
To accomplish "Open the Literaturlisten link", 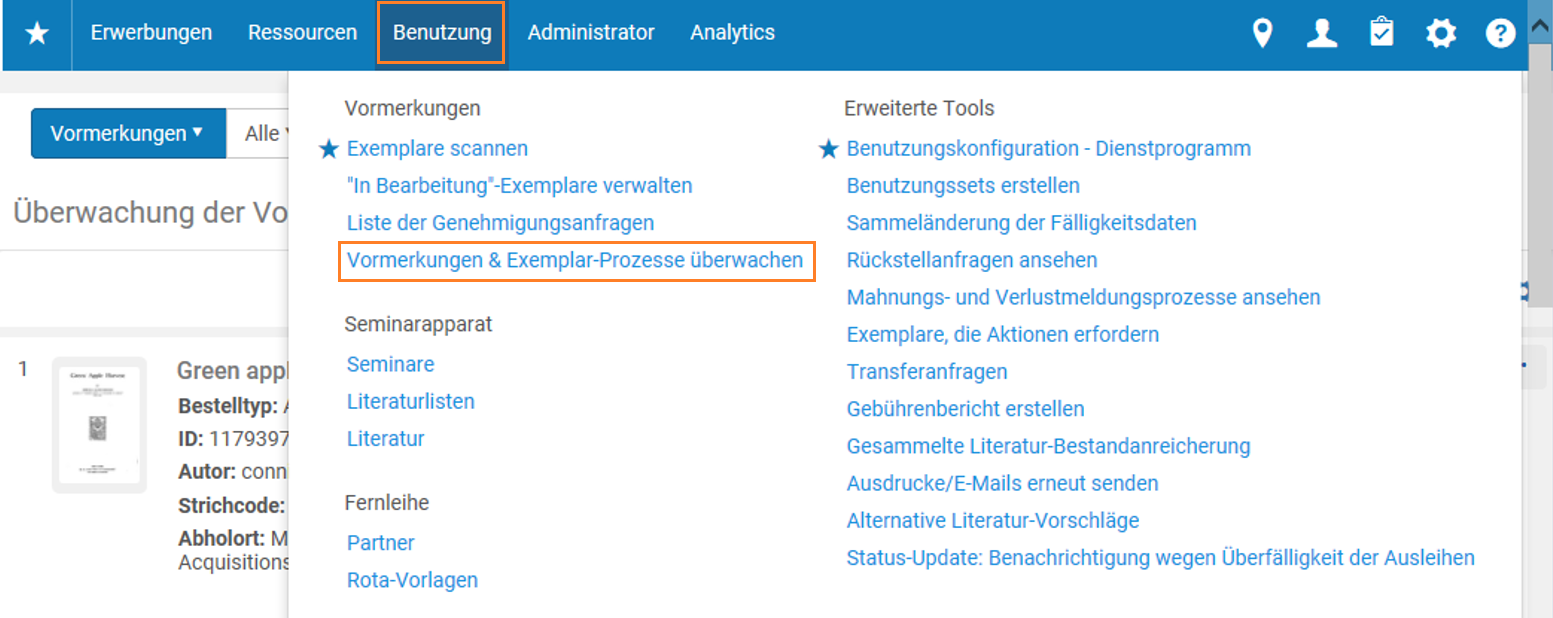I will coord(410,401).
